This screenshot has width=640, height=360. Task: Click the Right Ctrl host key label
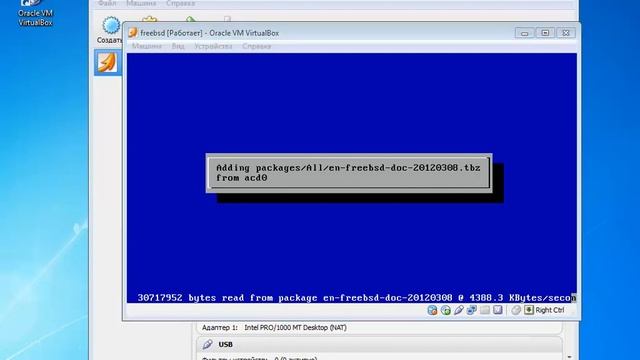[550, 310]
